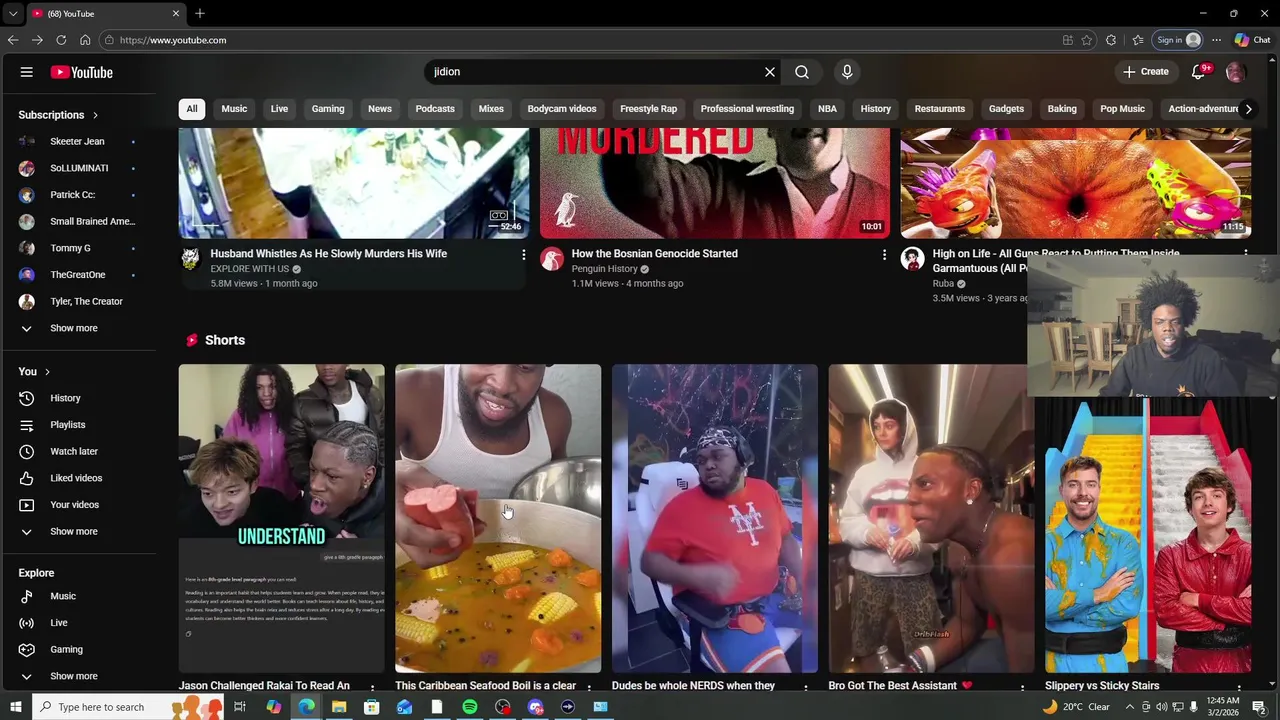Select the Restaurants filter chip
Viewport: 1280px width, 720px height.
(940, 109)
